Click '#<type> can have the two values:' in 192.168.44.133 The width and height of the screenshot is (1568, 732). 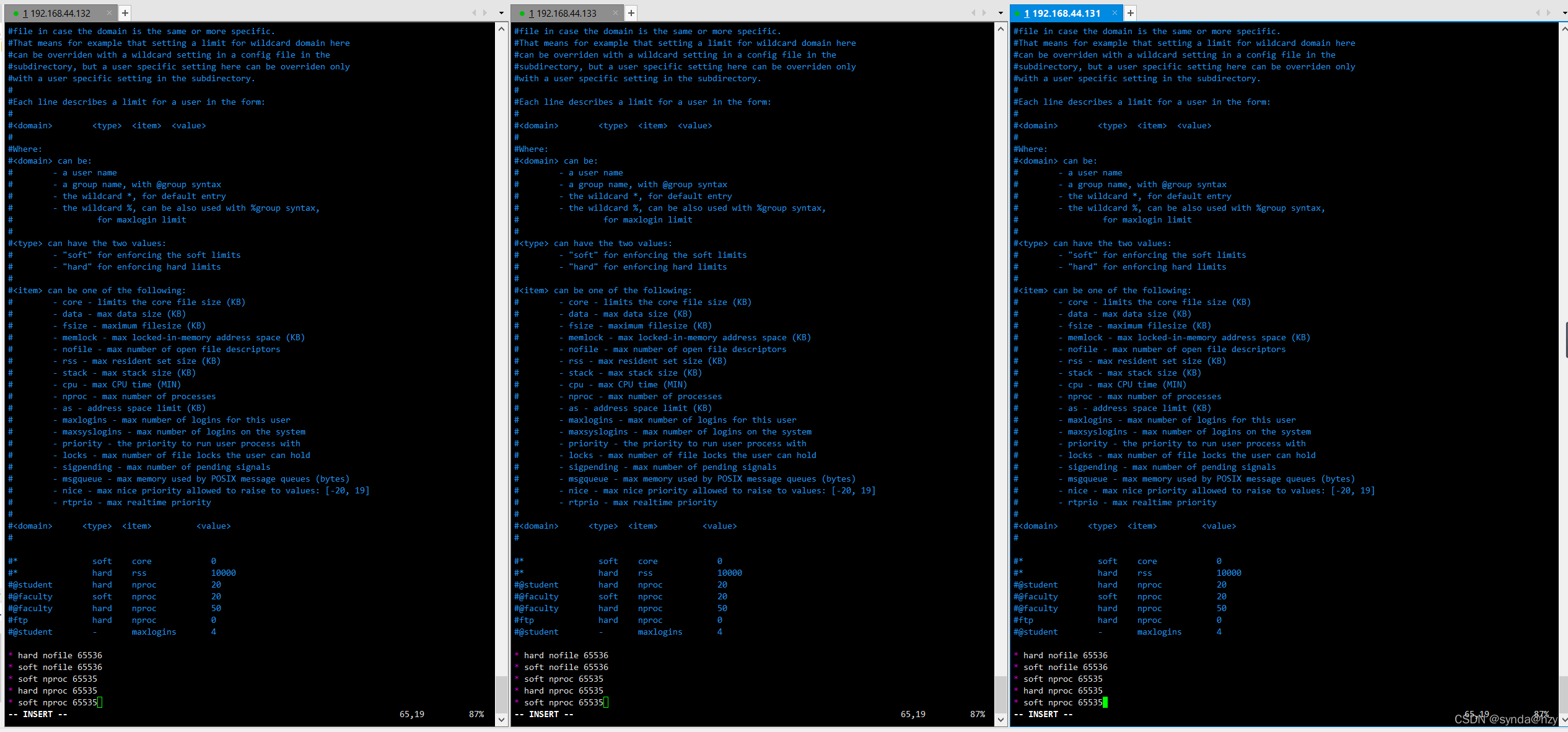click(593, 243)
